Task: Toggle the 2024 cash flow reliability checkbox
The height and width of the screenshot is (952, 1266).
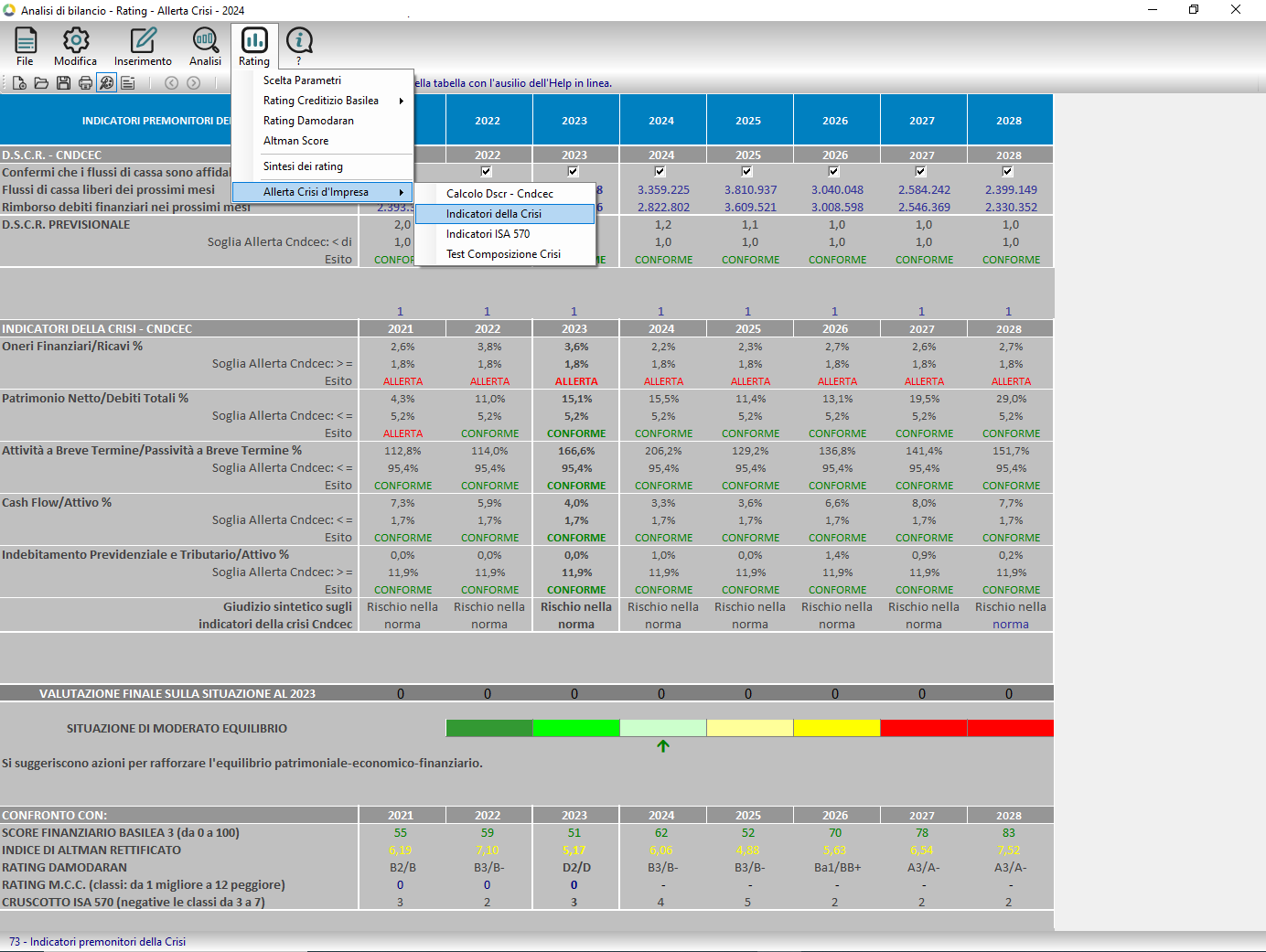Action: (x=660, y=172)
